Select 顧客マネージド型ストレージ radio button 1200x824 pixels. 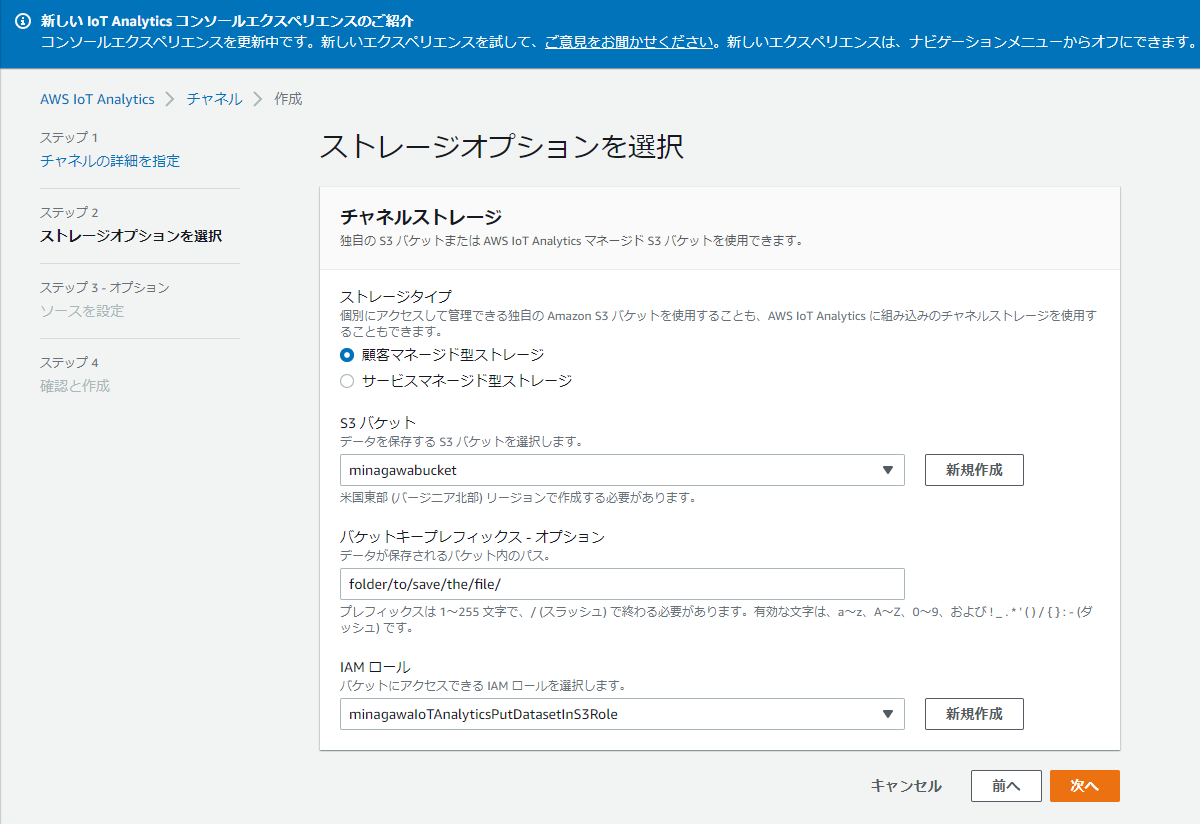click(347, 355)
